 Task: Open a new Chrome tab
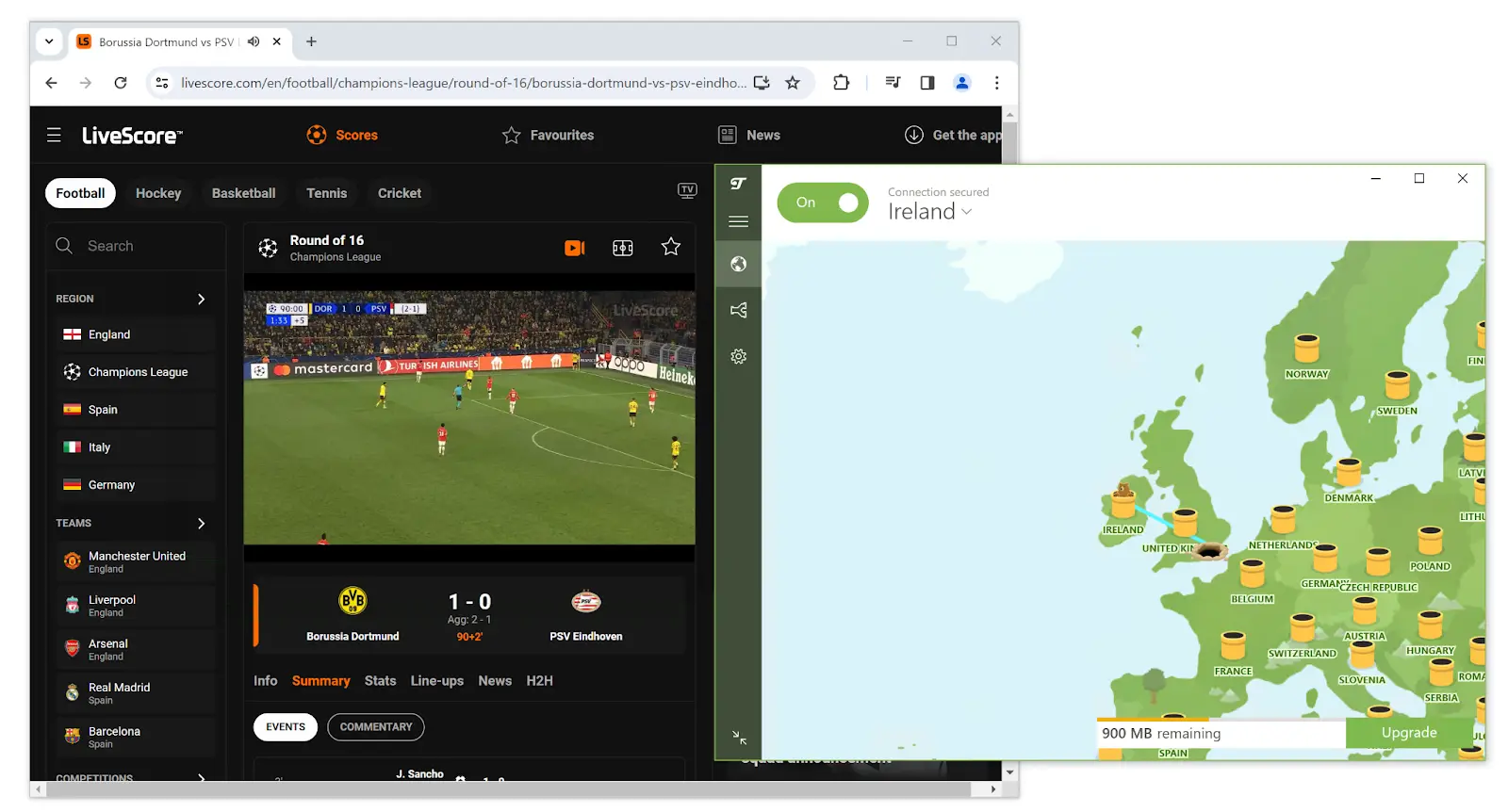(x=311, y=41)
